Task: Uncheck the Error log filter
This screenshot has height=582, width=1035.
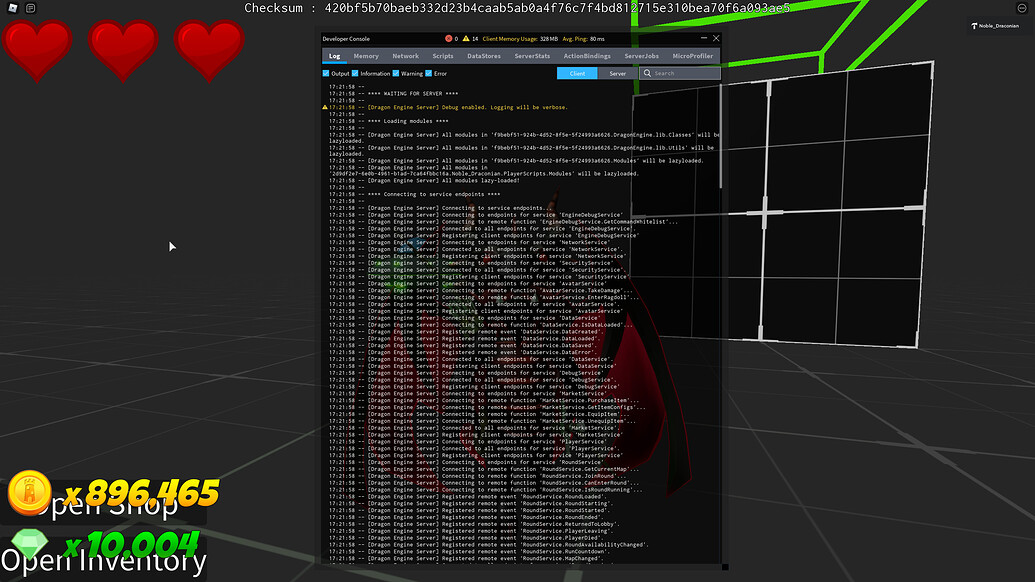Action: click(x=428, y=72)
